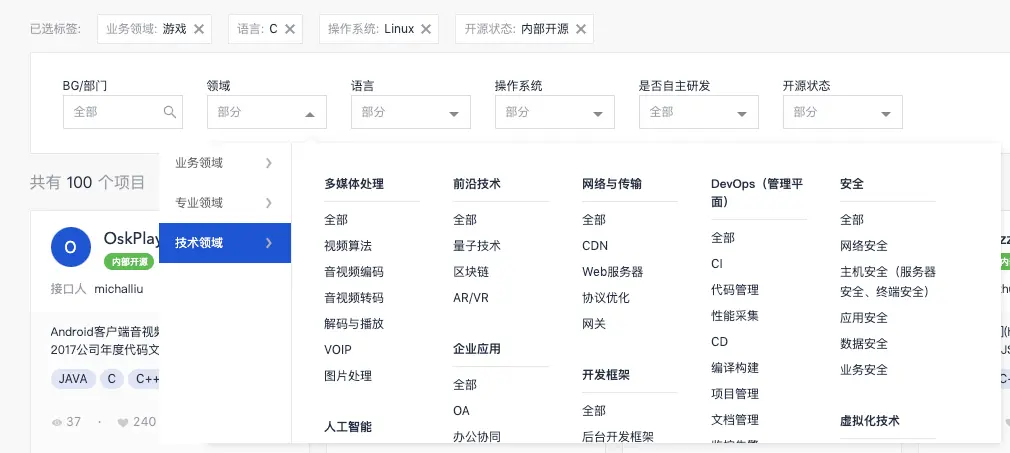Viewport: 1010px width, 453px height.
Task: Choose 业务安全 option
Action: click(864, 370)
